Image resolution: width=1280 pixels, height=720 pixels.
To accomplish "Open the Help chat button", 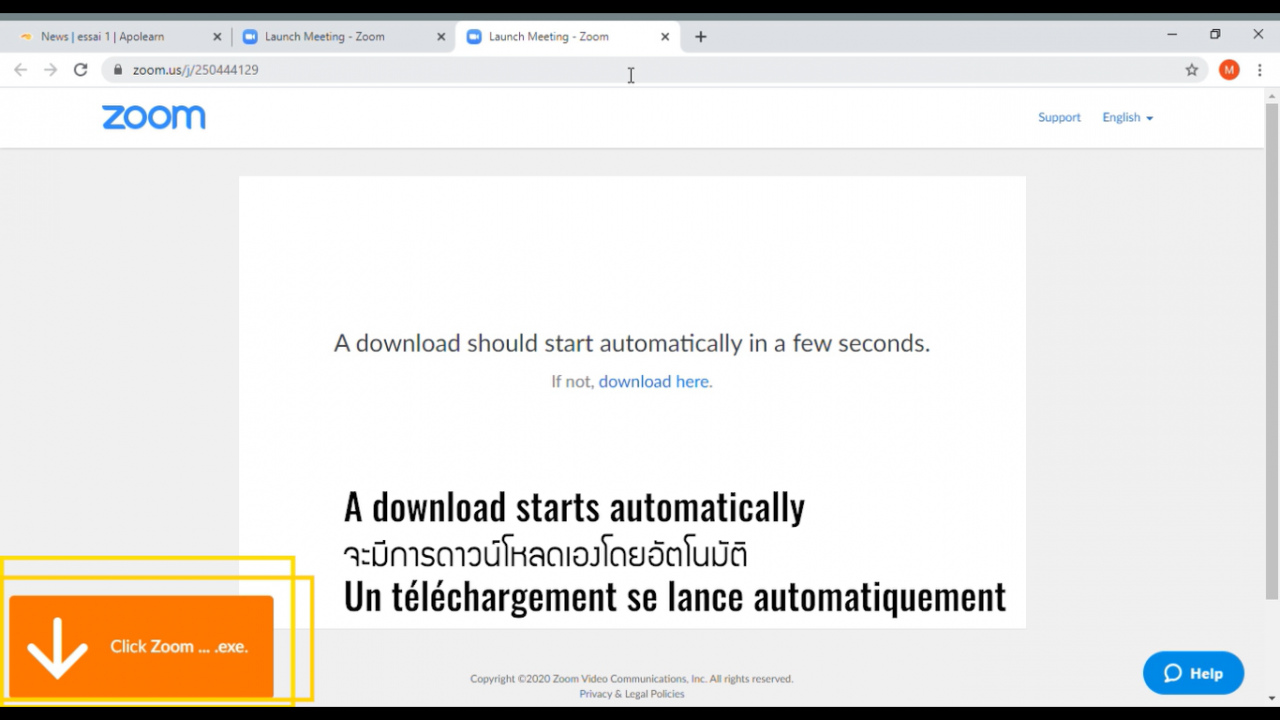I will point(1193,673).
